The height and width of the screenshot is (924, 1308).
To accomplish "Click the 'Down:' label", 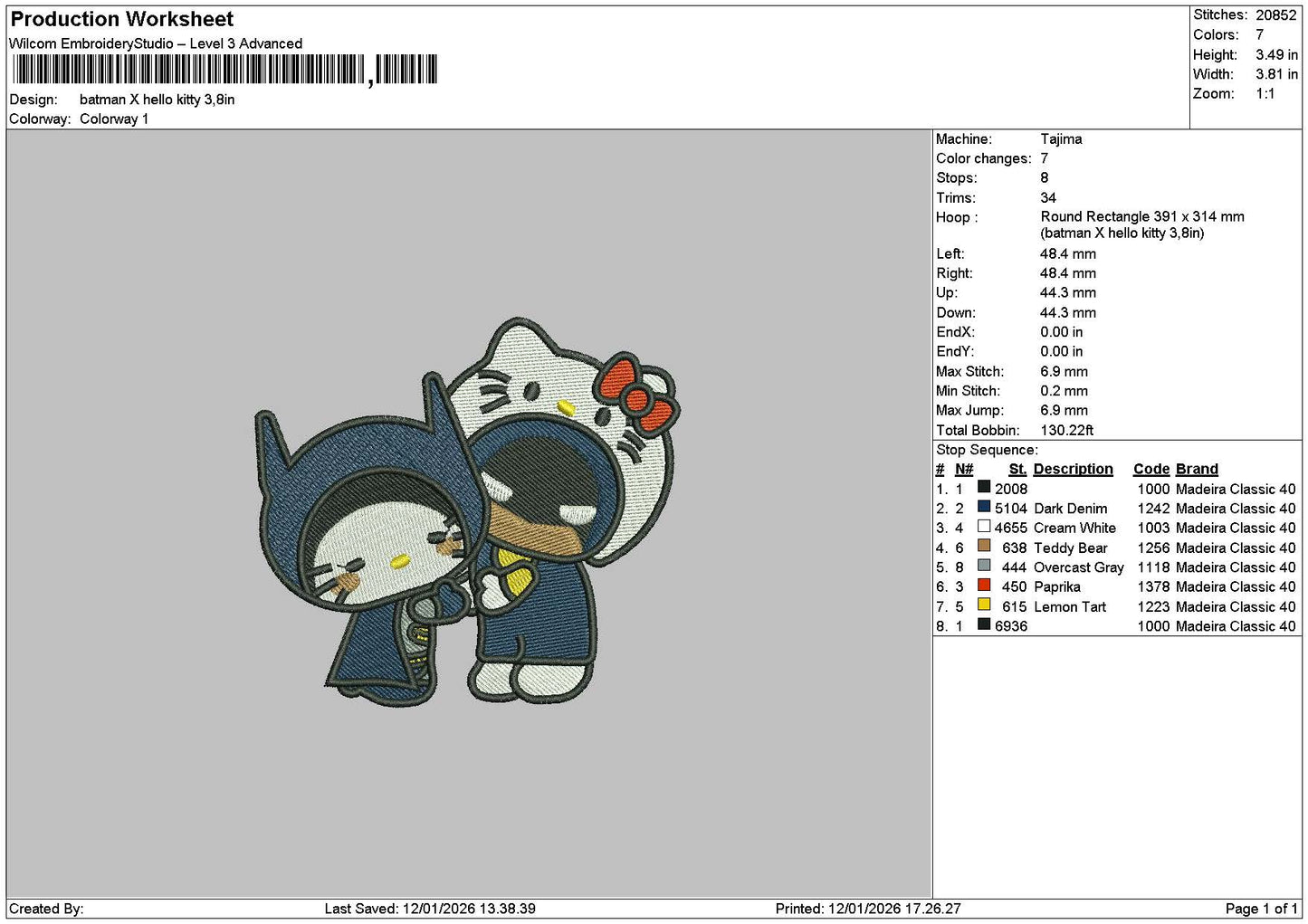I will pyautogui.click(x=956, y=313).
